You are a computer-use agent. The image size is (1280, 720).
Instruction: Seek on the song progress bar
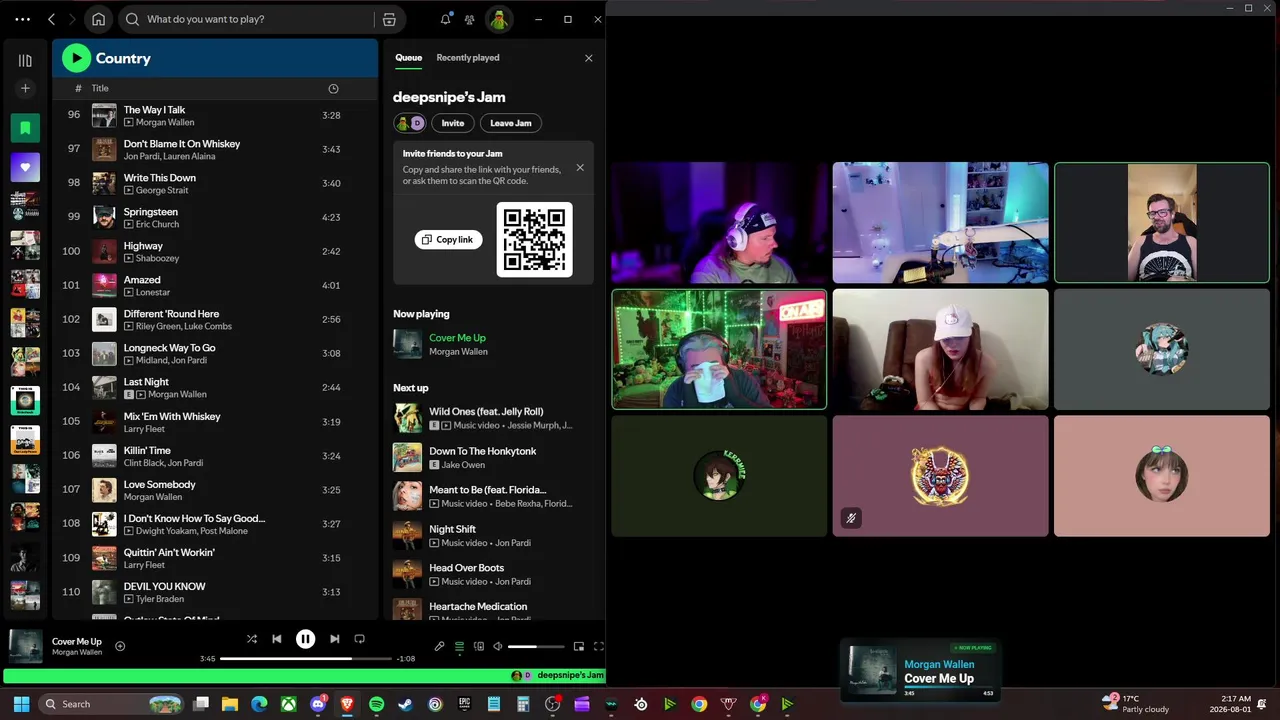click(306, 659)
